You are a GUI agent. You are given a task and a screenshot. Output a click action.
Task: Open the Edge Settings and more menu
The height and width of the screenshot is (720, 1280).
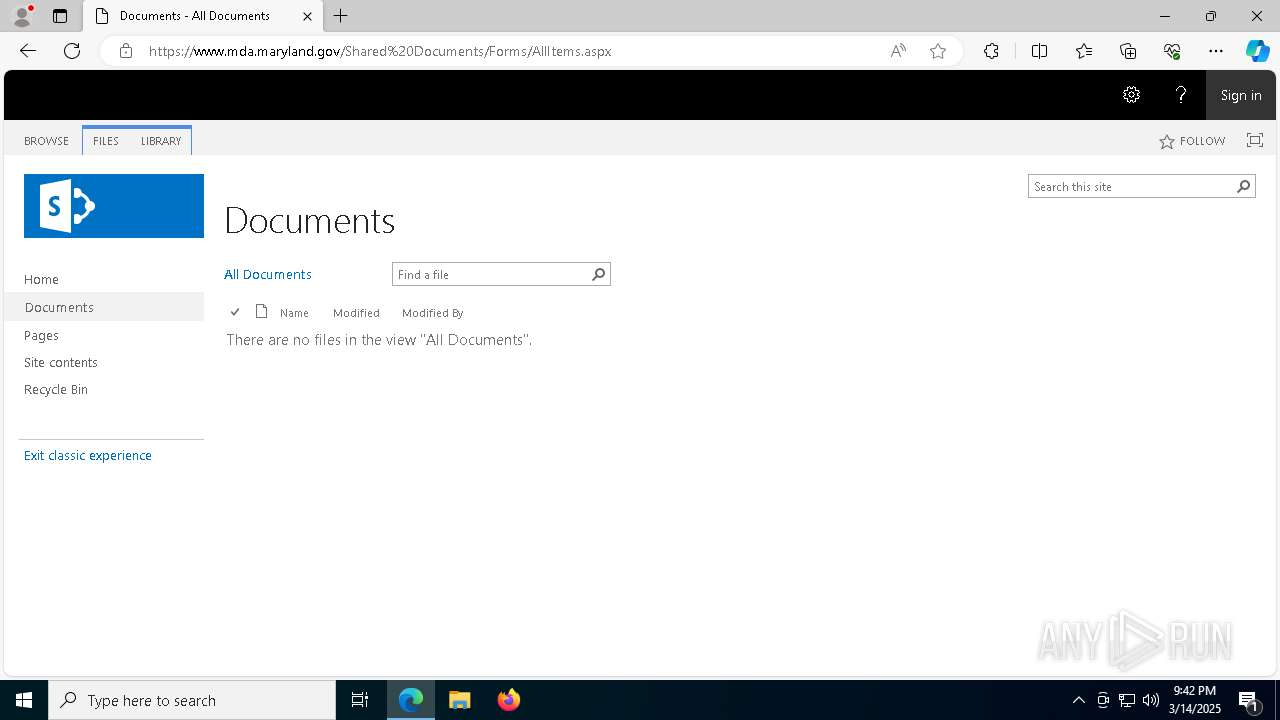click(1216, 51)
